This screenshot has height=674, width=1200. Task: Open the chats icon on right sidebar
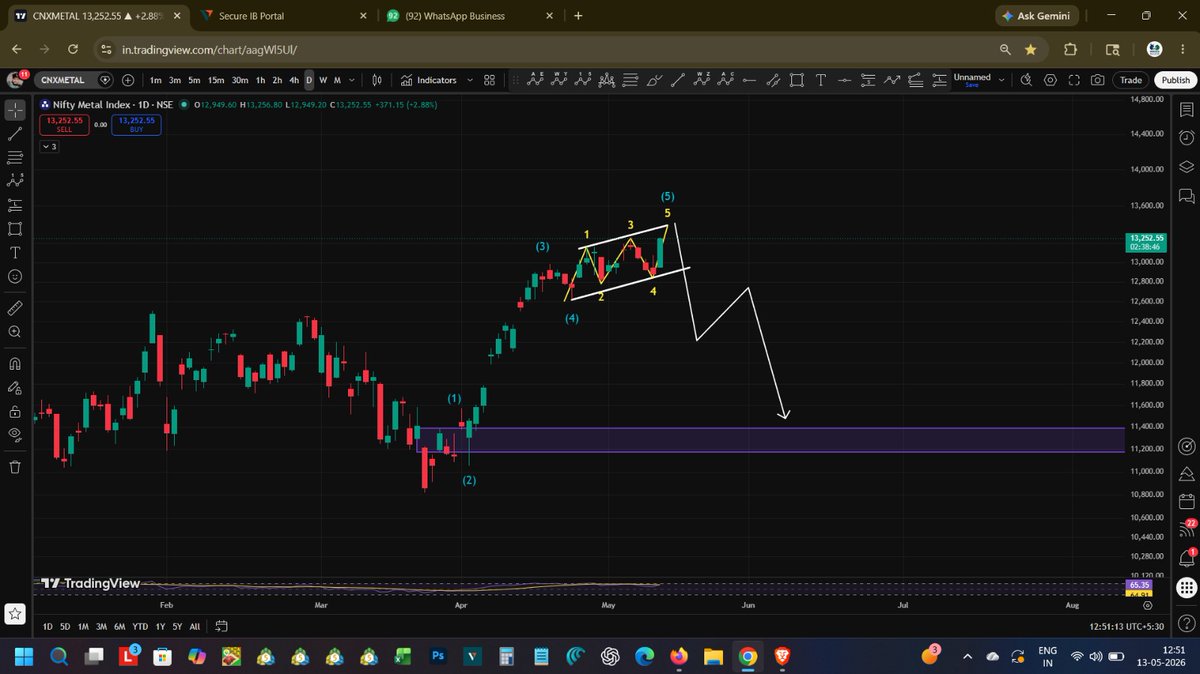1186,194
